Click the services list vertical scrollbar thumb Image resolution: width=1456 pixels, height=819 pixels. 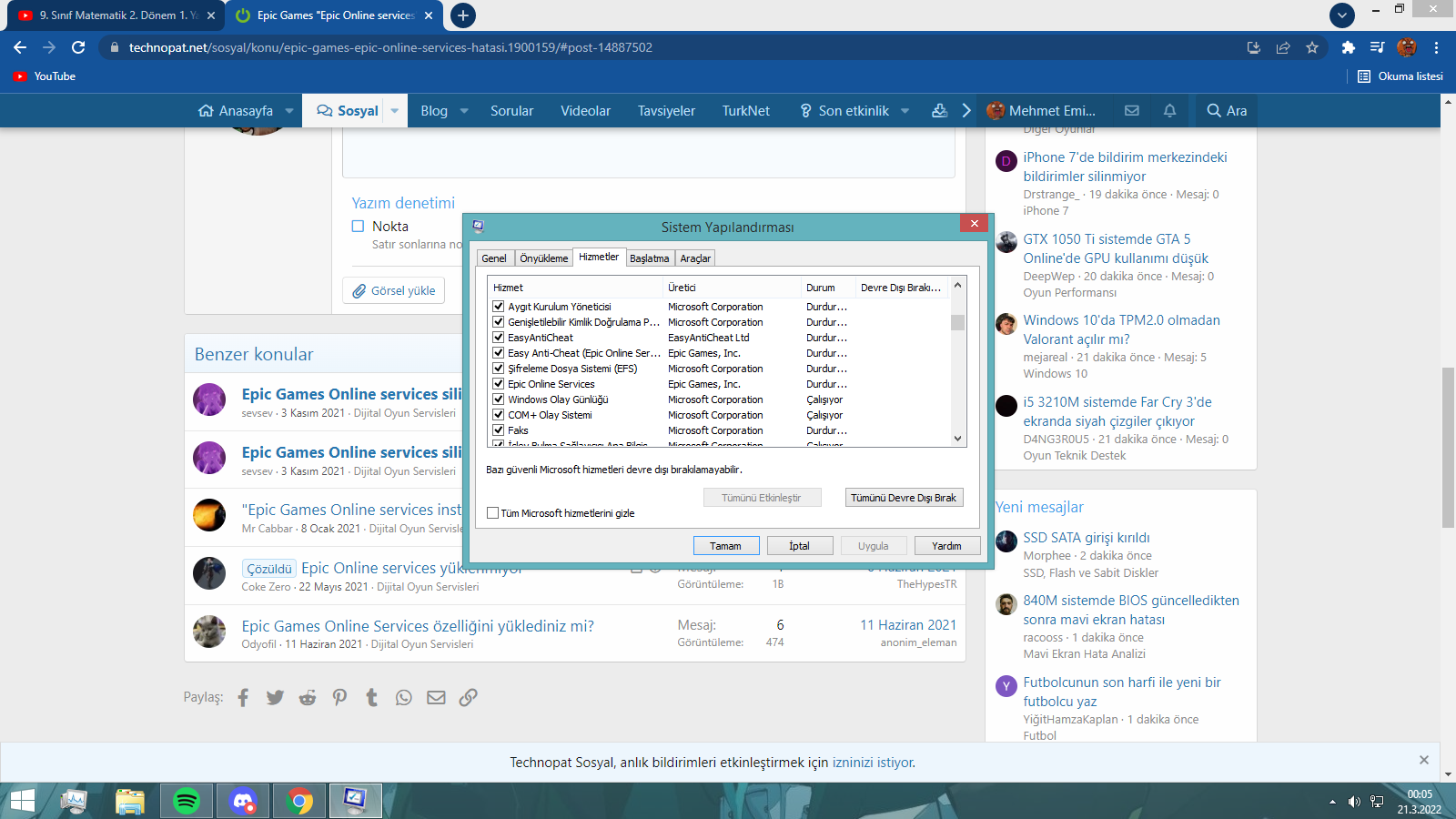click(957, 322)
